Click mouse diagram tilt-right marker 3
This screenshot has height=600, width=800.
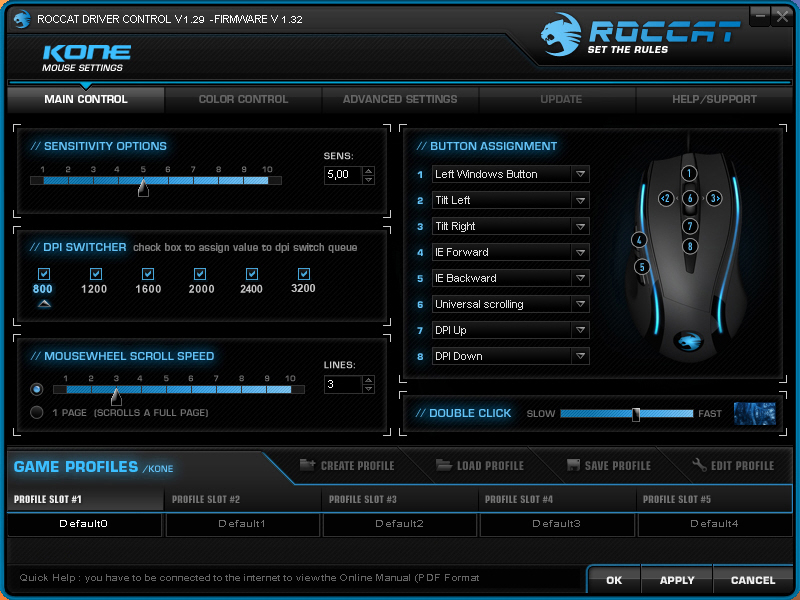click(714, 198)
